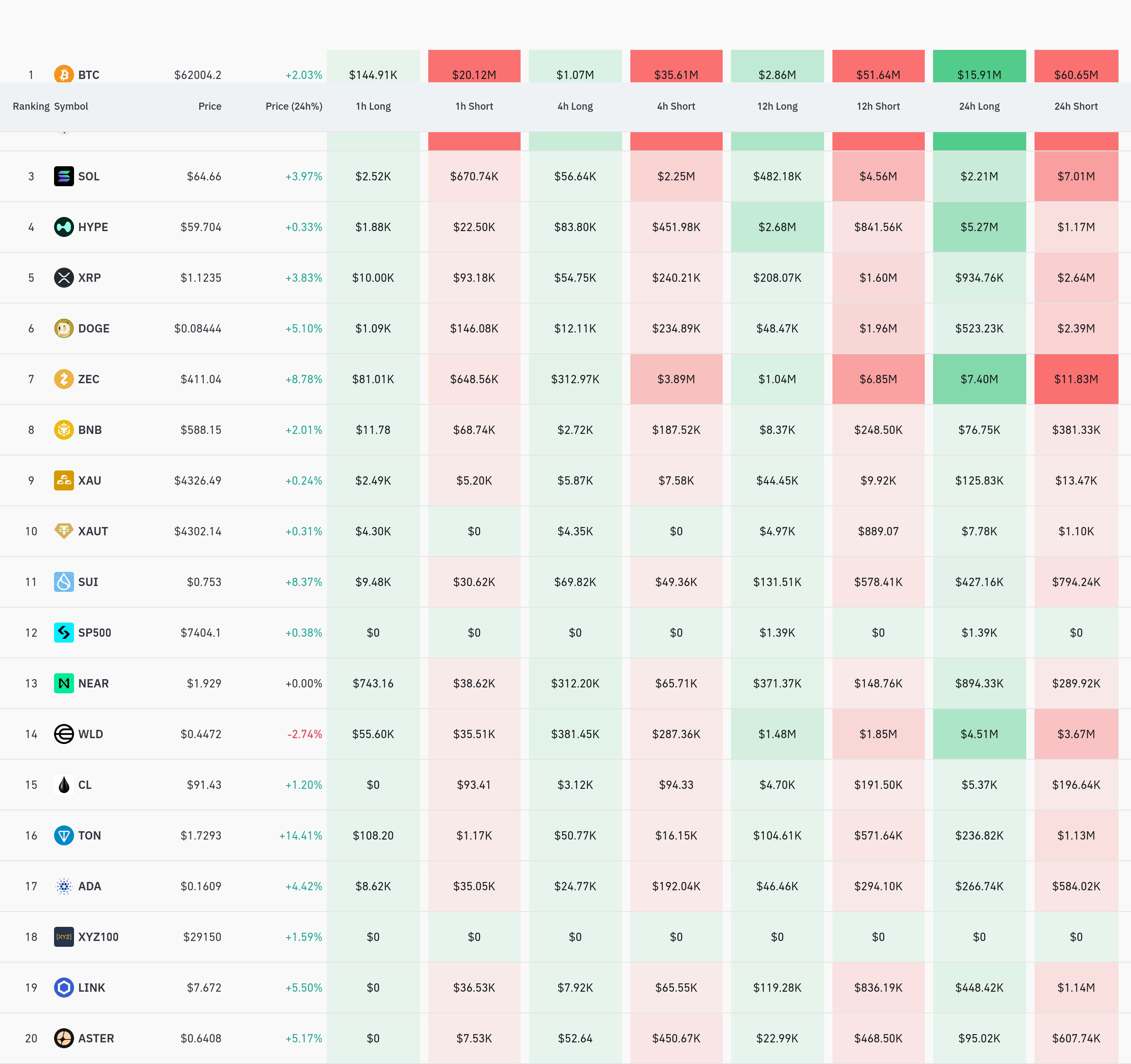Click the 12h Short column header

tap(879, 106)
